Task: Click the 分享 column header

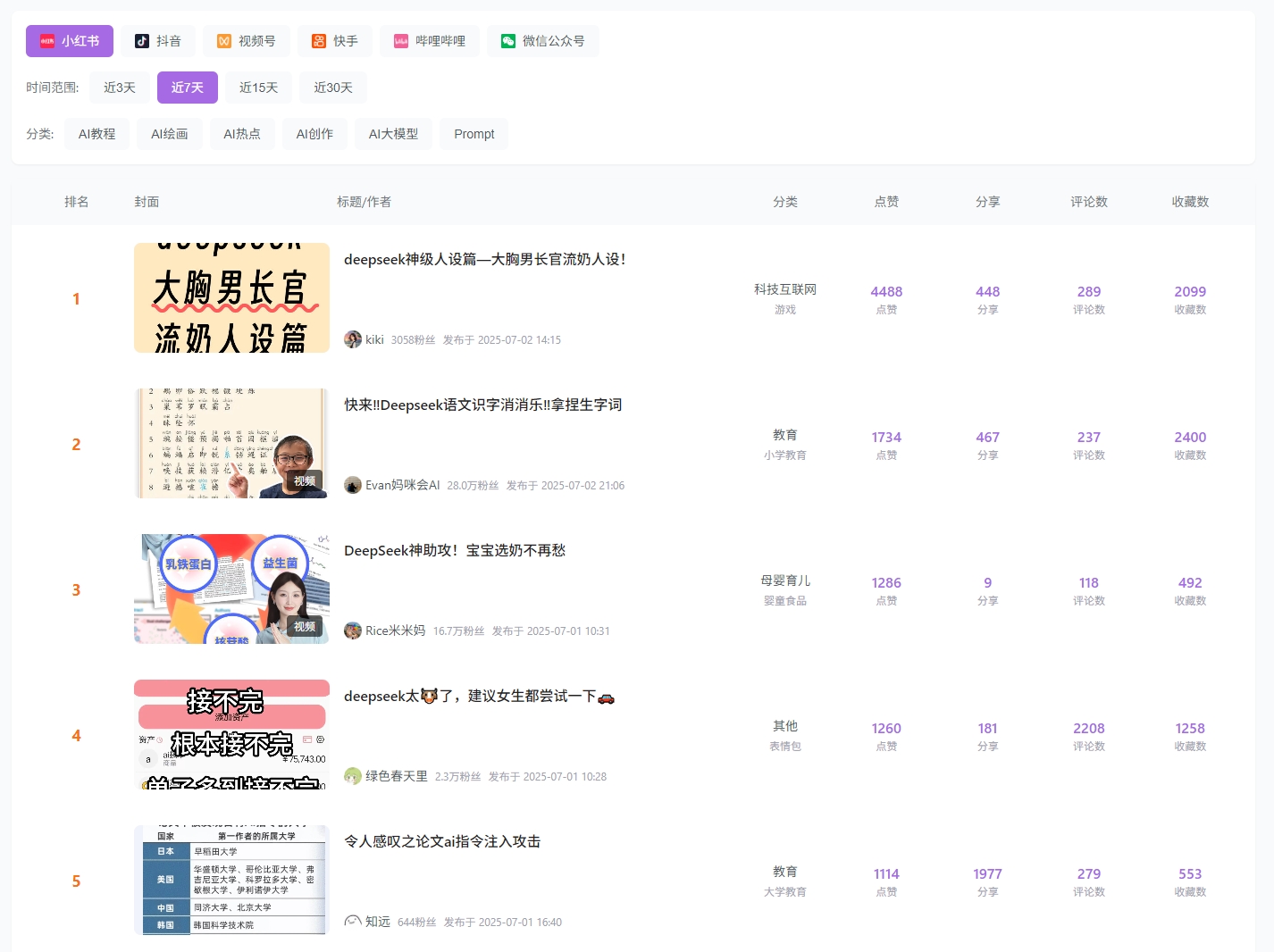Action: pyautogui.click(x=988, y=202)
